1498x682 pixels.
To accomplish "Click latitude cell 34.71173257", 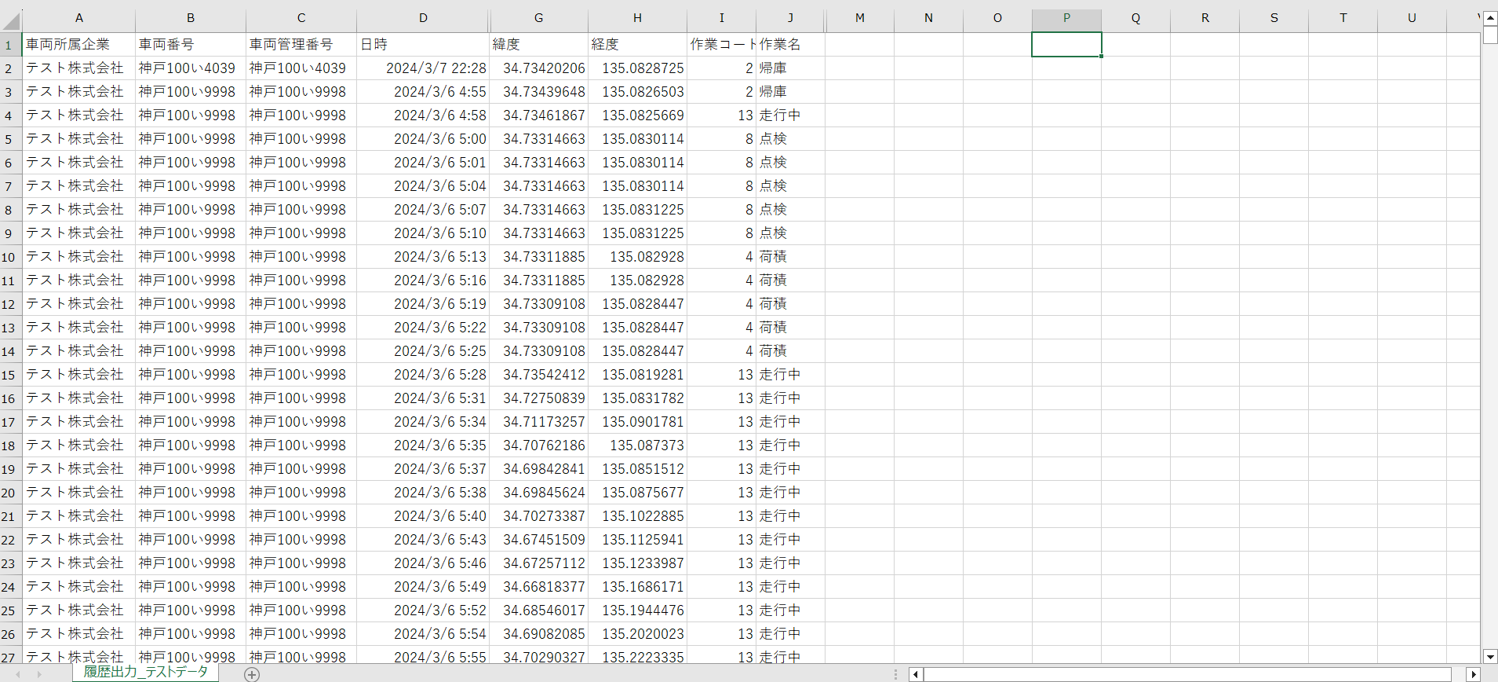I will coord(539,422).
